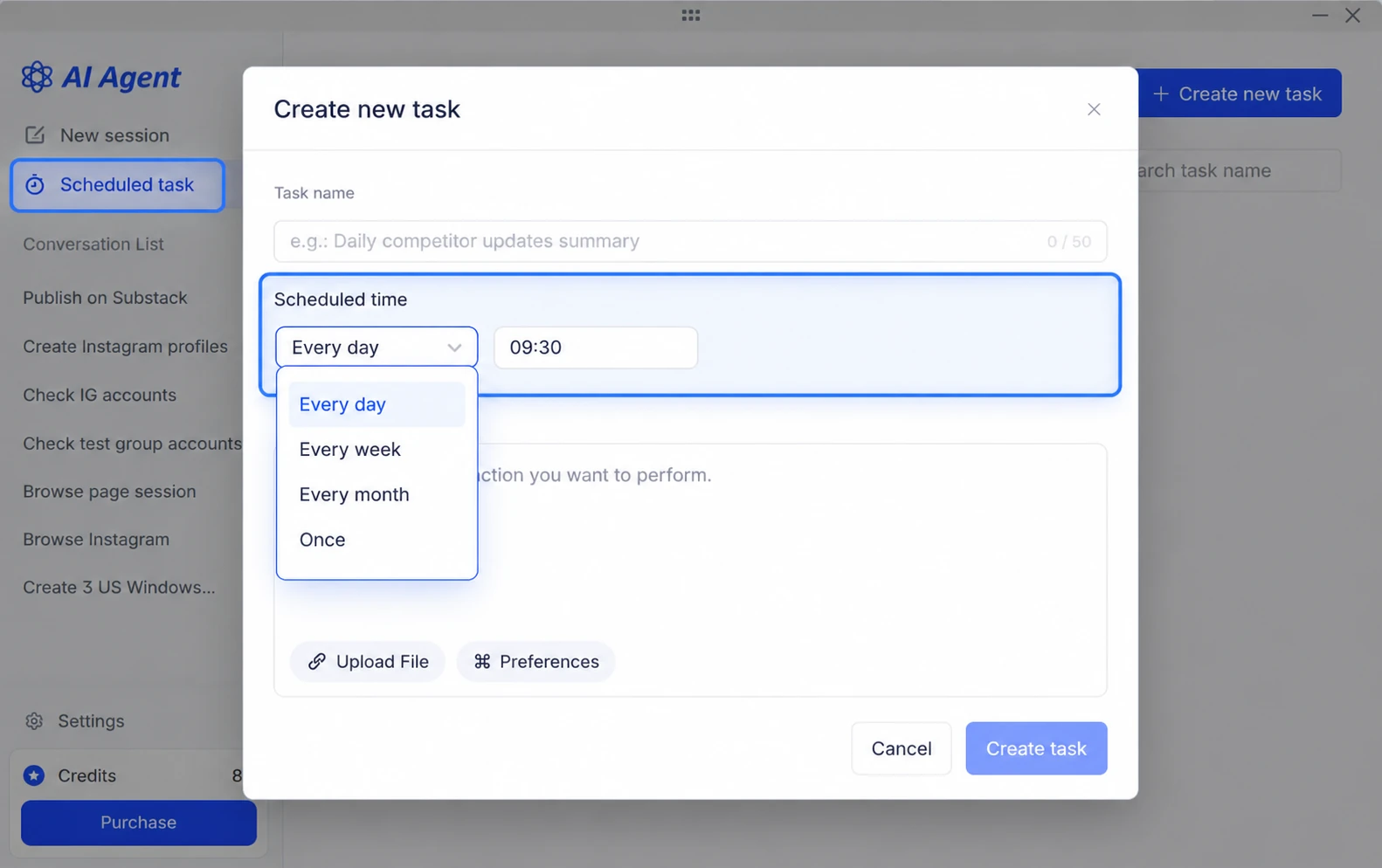Open the Publish on Substack conversation
This screenshot has height=868, width=1382.
coord(105,298)
